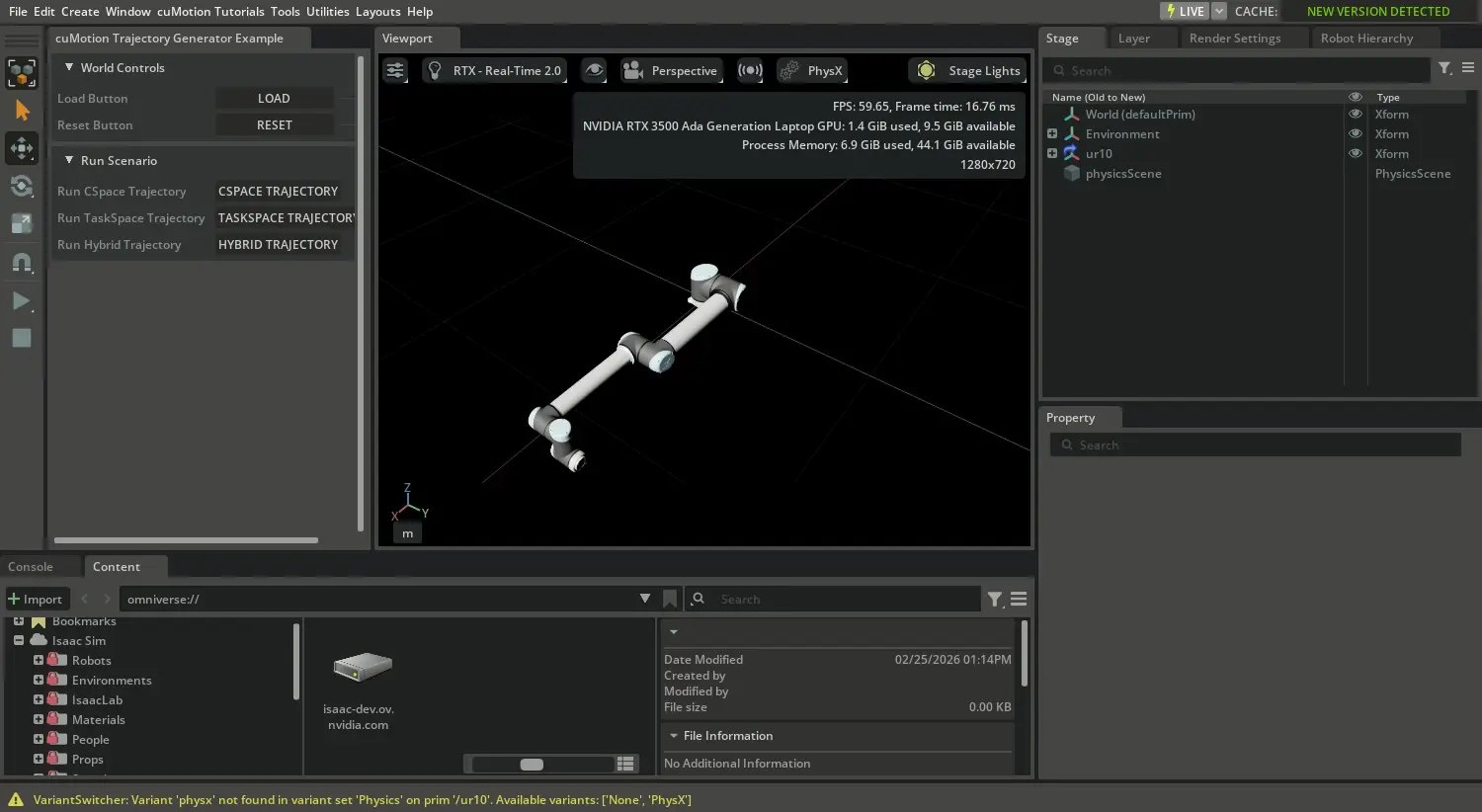Hide the ur10 robot in the Stage
1482x812 pixels.
pos(1355,153)
